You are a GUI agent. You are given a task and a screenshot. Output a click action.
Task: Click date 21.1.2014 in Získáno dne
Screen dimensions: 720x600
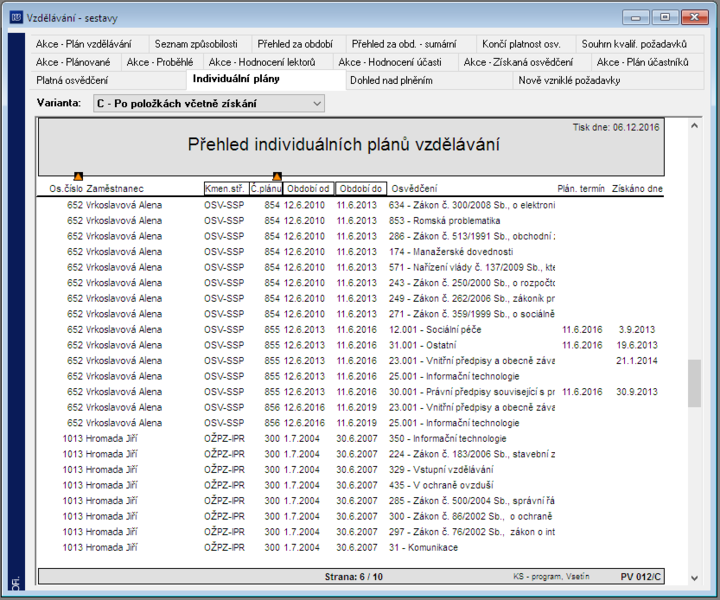coord(637,361)
